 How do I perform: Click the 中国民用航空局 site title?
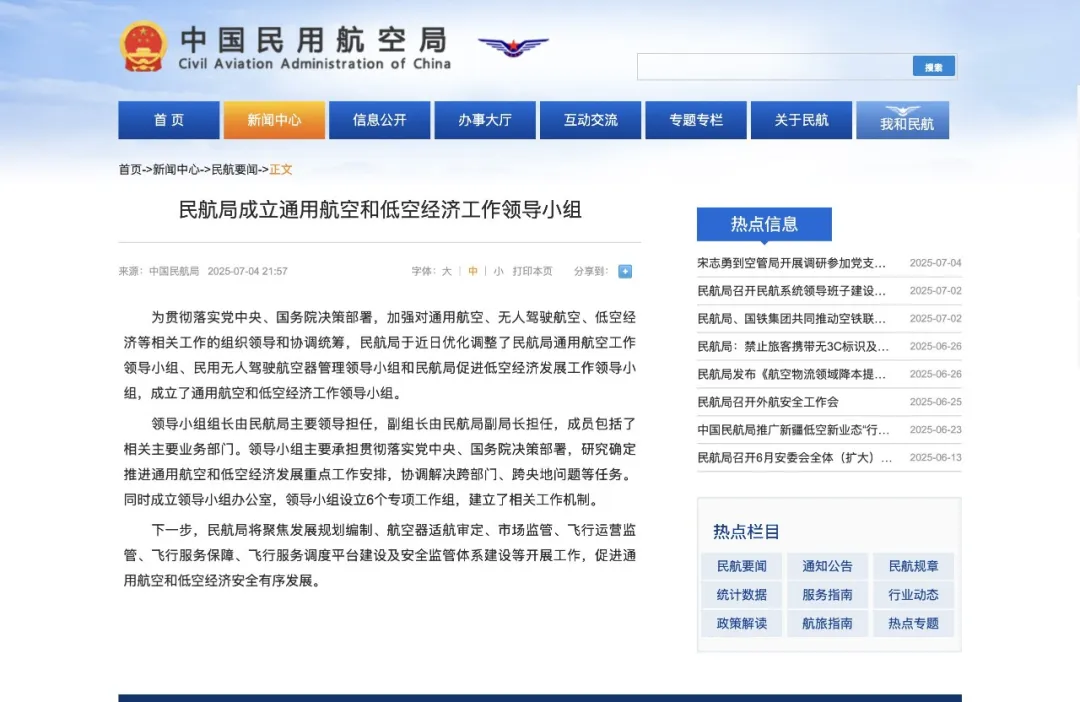(x=314, y=41)
